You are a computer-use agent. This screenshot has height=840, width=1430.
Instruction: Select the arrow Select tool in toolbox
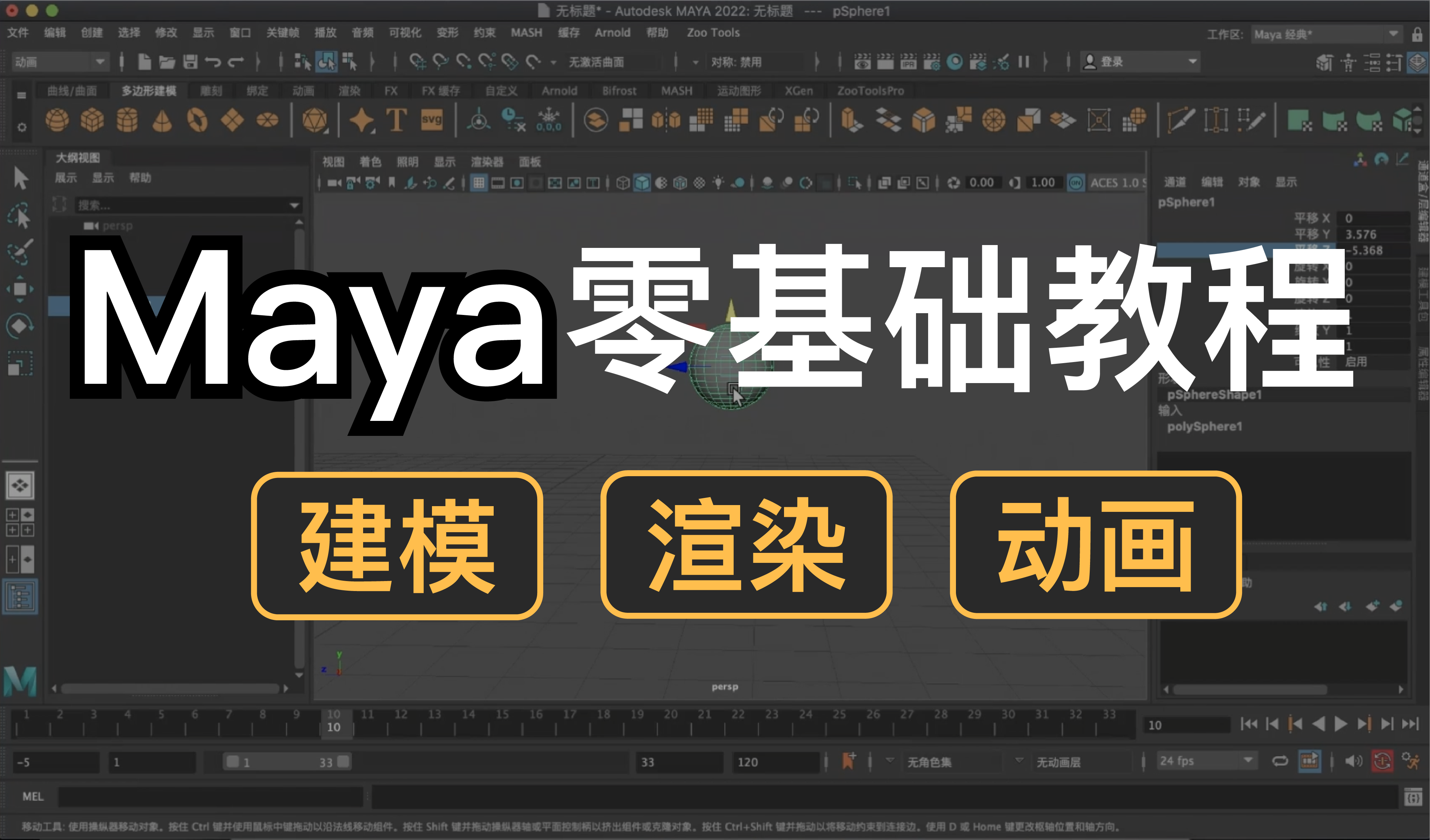tap(21, 178)
